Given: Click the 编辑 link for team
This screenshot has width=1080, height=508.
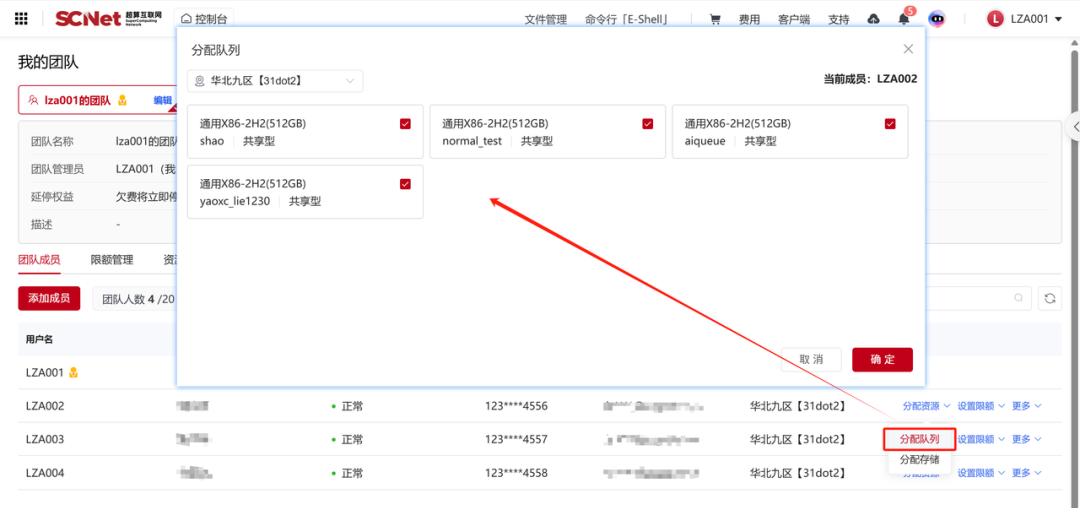Looking at the screenshot, I should 163,100.
